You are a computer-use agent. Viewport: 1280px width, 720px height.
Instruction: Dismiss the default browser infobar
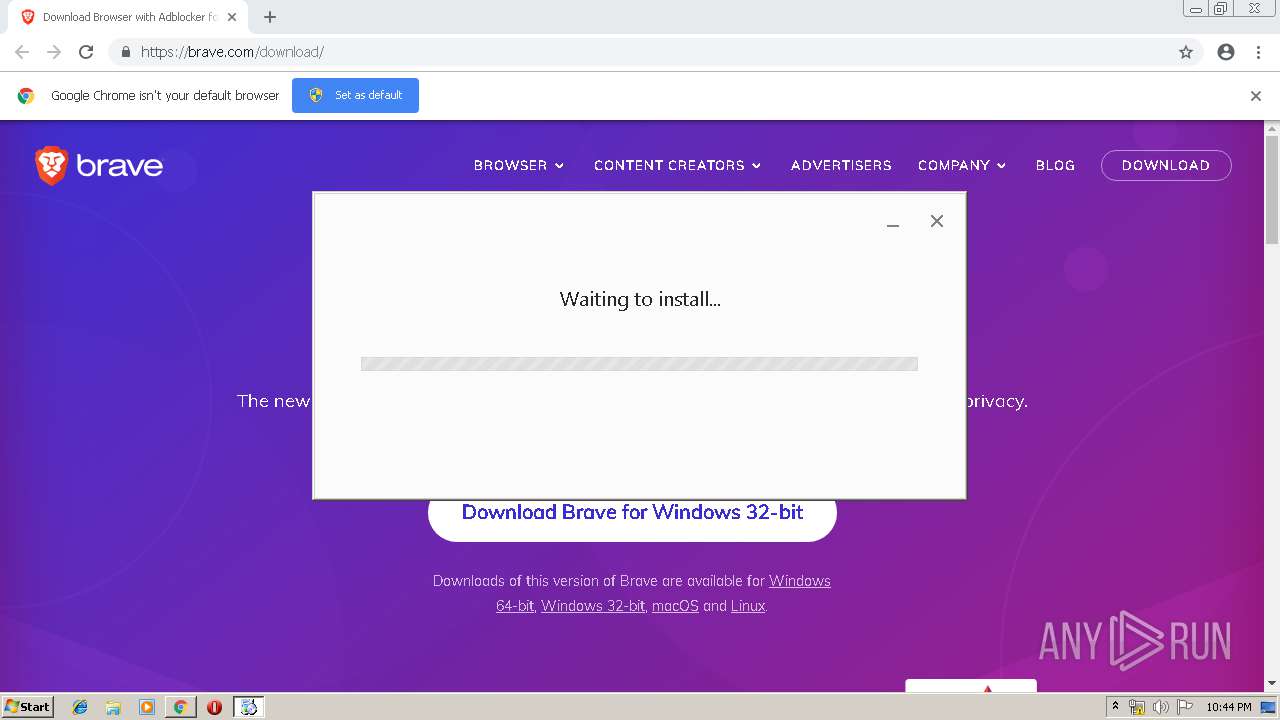point(1256,96)
